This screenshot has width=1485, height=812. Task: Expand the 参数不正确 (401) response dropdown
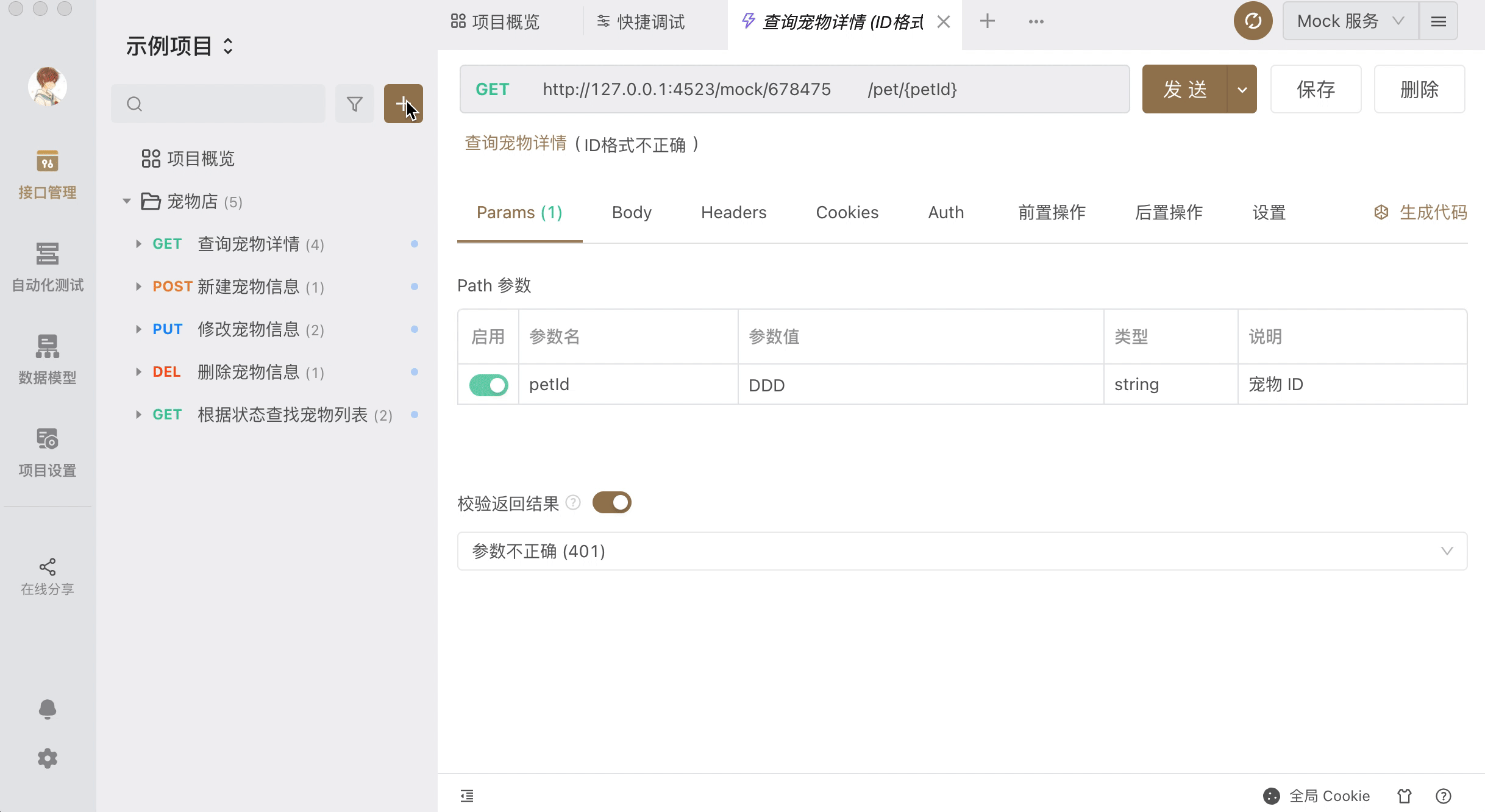click(1446, 551)
